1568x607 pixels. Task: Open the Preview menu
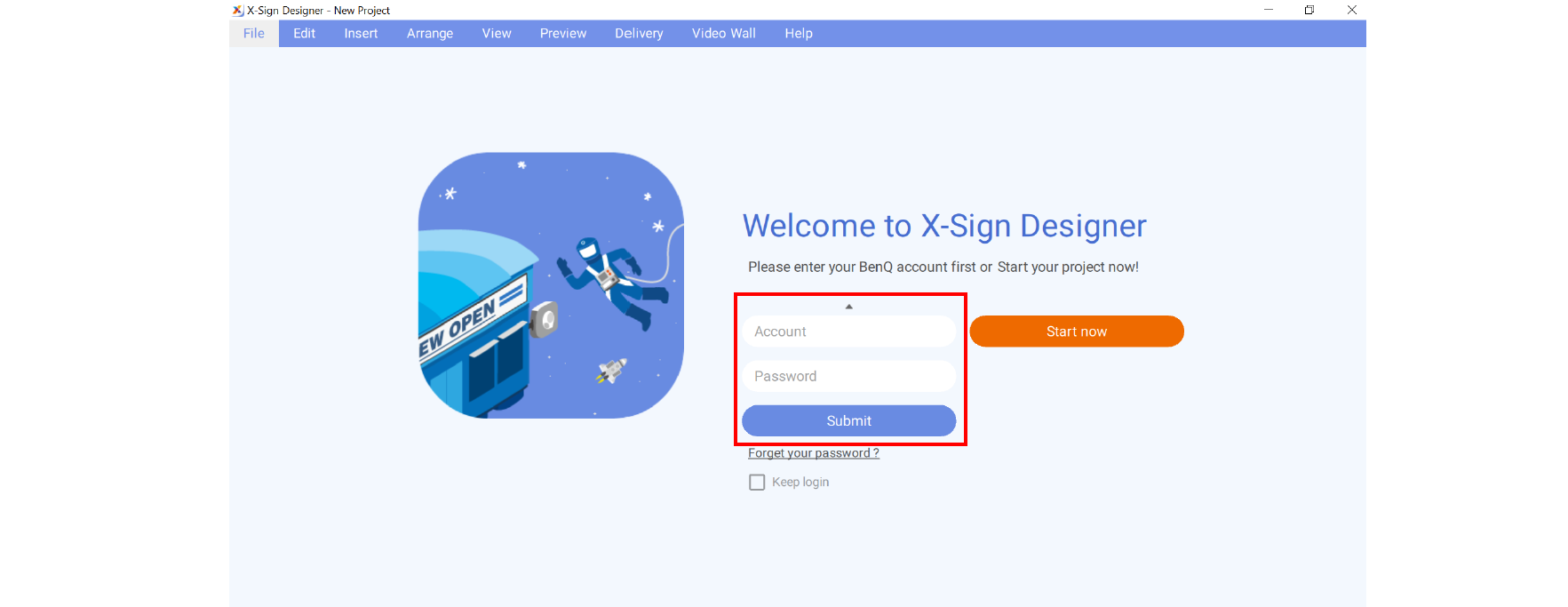pos(563,34)
